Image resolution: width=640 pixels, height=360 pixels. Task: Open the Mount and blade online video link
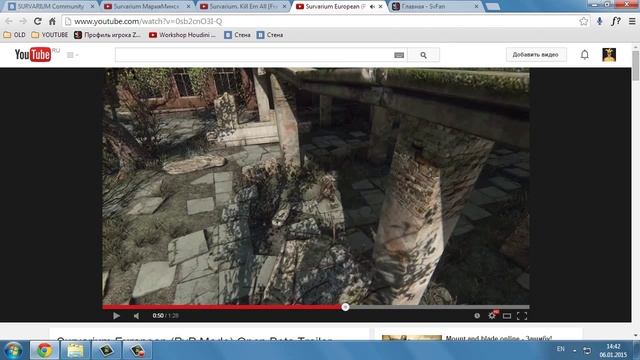[x=498, y=338]
